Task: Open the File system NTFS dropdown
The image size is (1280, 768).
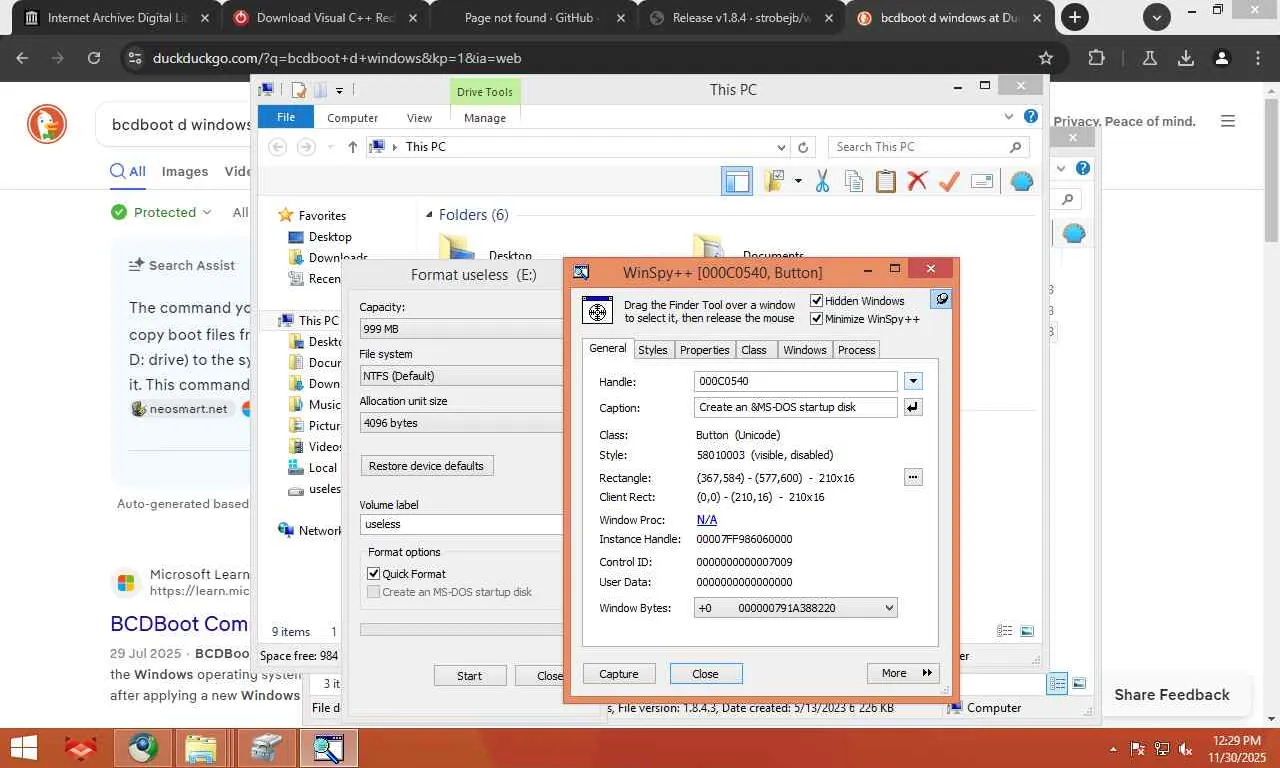Action: pyautogui.click(x=462, y=376)
